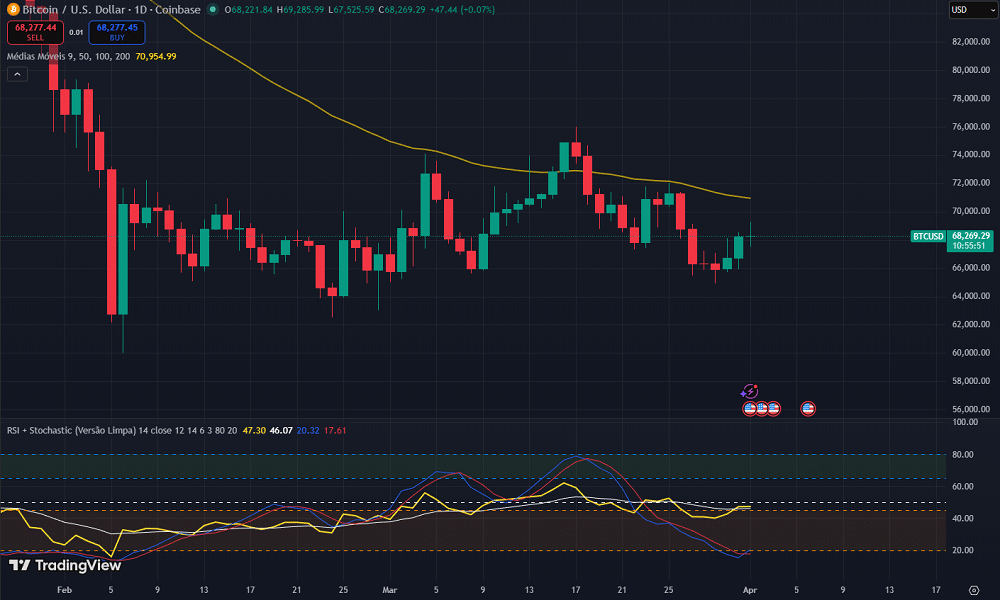Click the orange Bitcoin symbol icon

pos(12,10)
